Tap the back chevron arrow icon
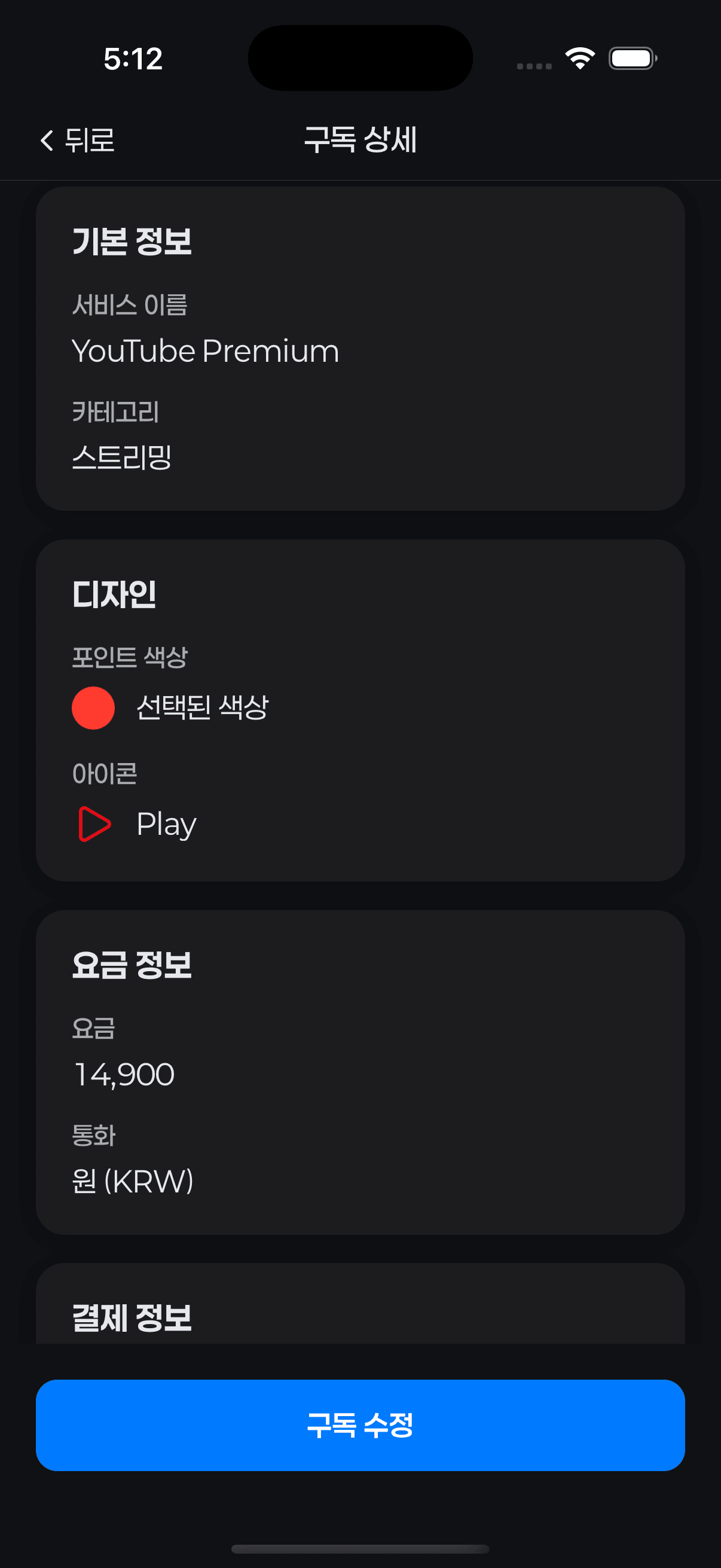This screenshot has height=1568, width=721. (x=47, y=141)
